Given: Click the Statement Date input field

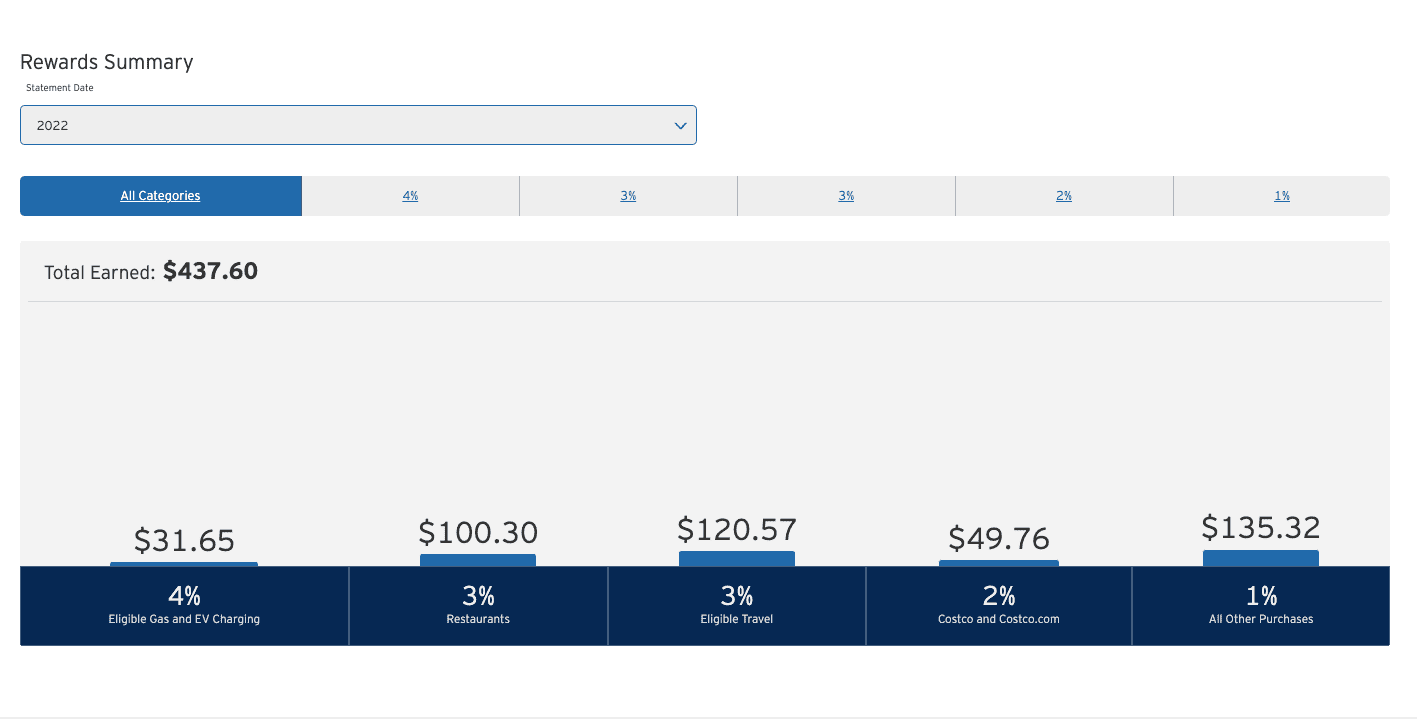Looking at the screenshot, I should click(x=300, y=125).
